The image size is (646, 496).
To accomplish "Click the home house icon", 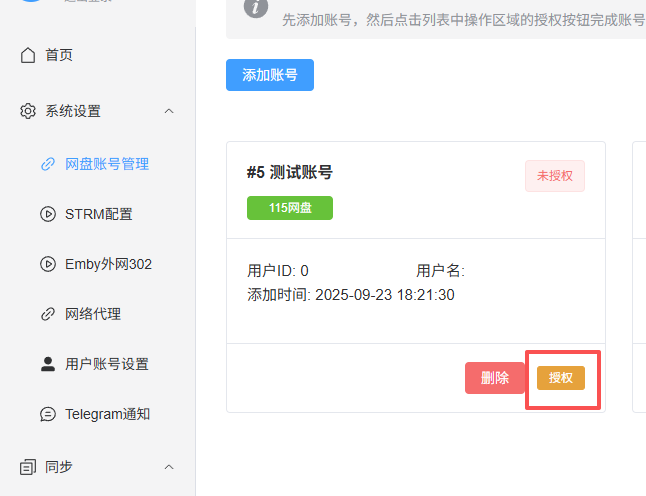I will [28, 55].
